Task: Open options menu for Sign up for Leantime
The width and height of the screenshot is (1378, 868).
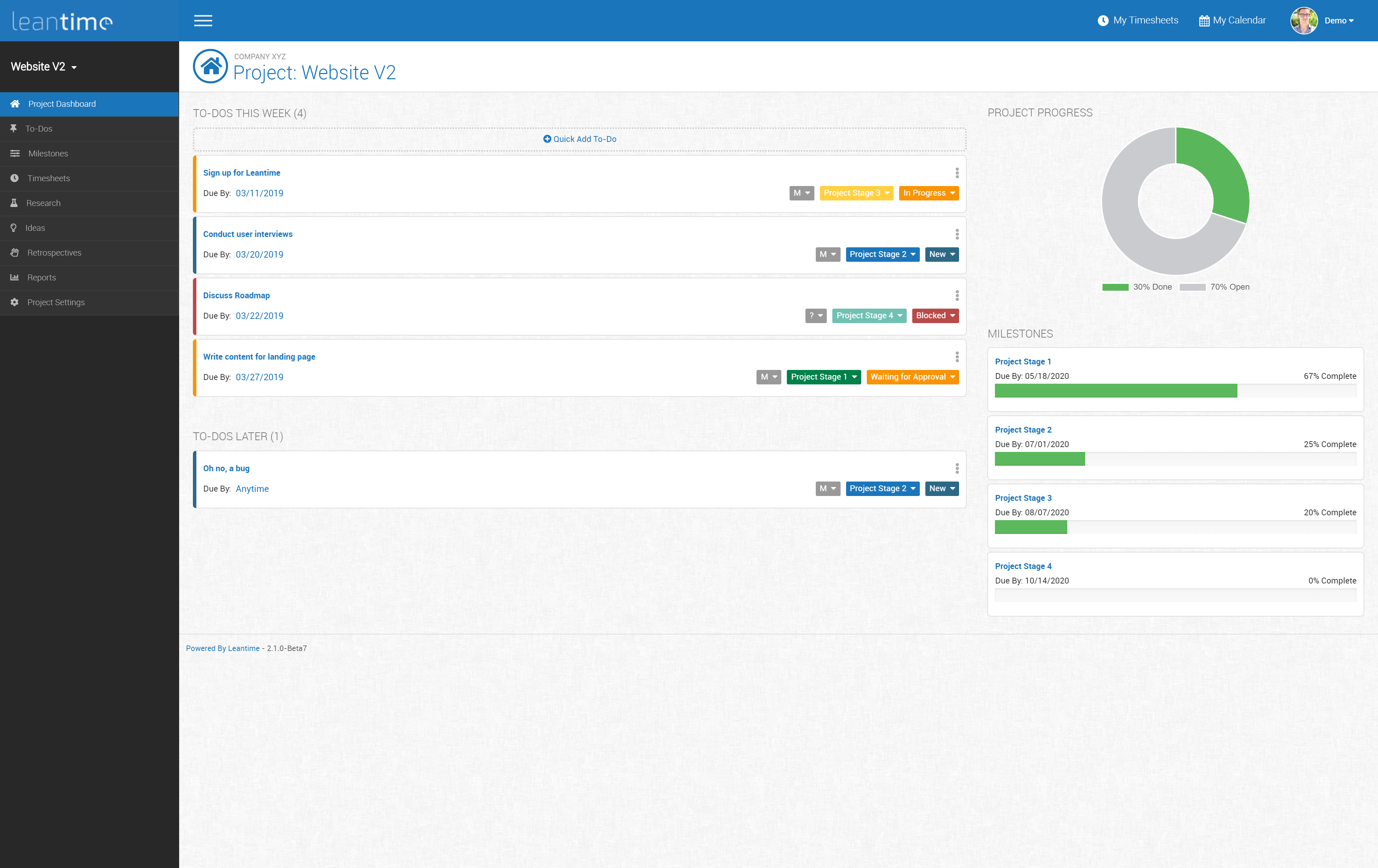Action: pyautogui.click(x=957, y=173)
